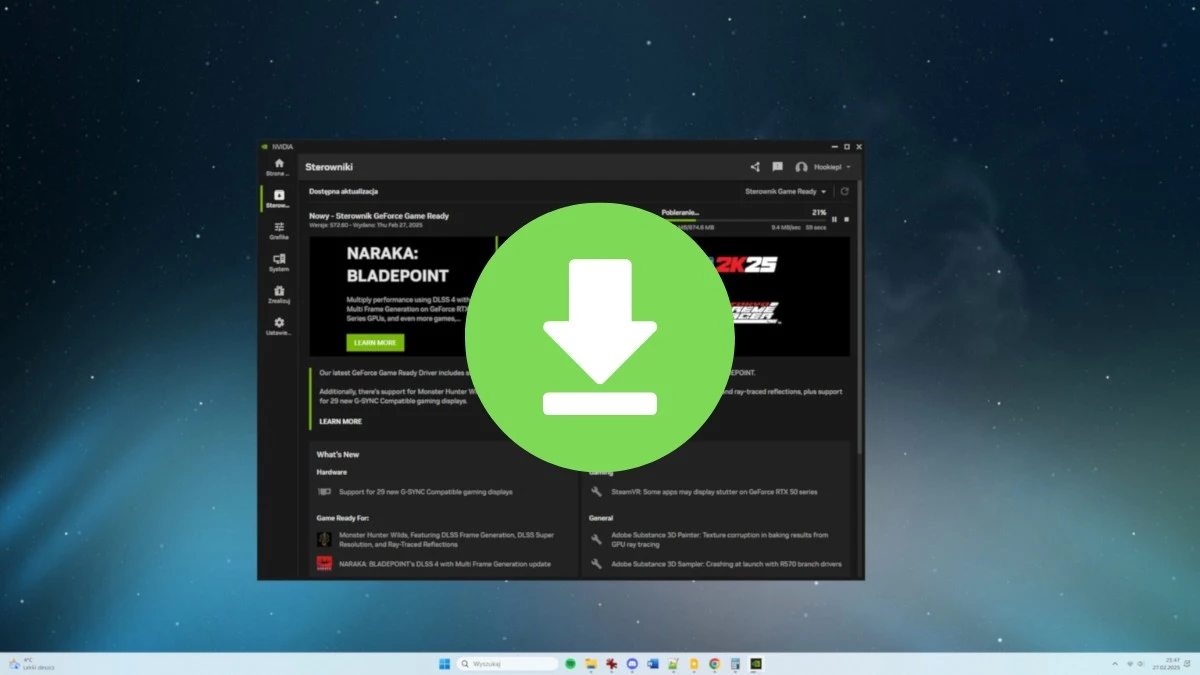Open the Ustawienia settings section
The image size is (1200, 675).
click(x=279, y=325)
